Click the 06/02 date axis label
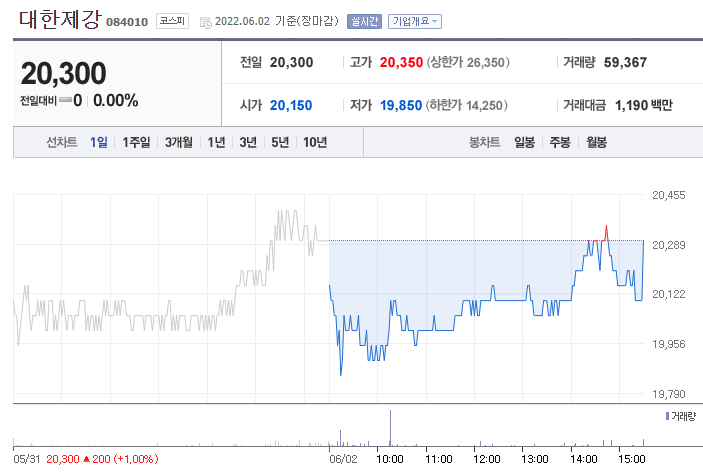Screen dimensions: 703x475 coord(343,459)
